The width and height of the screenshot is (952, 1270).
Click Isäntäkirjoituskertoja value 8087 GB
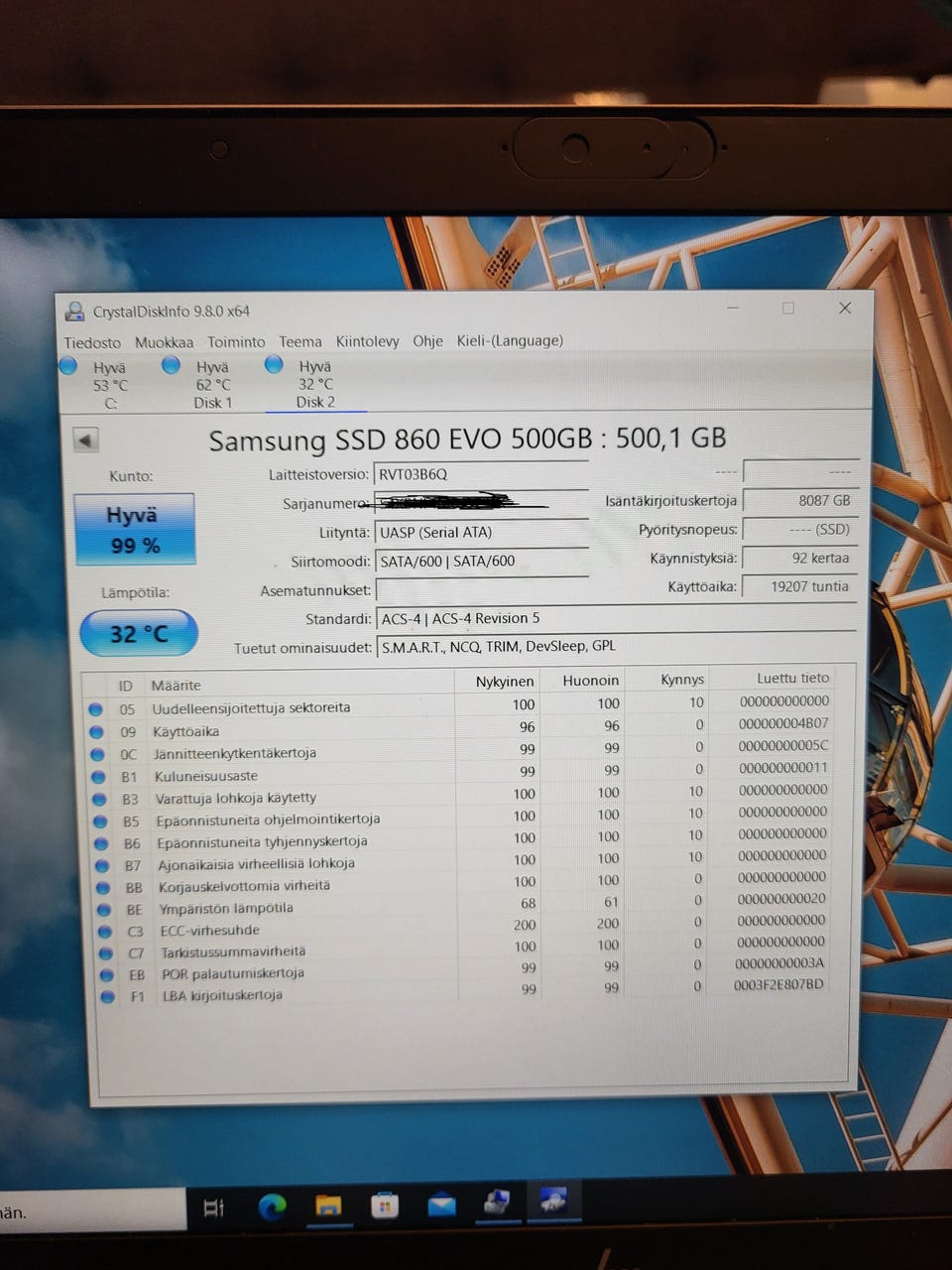point(799,501)
